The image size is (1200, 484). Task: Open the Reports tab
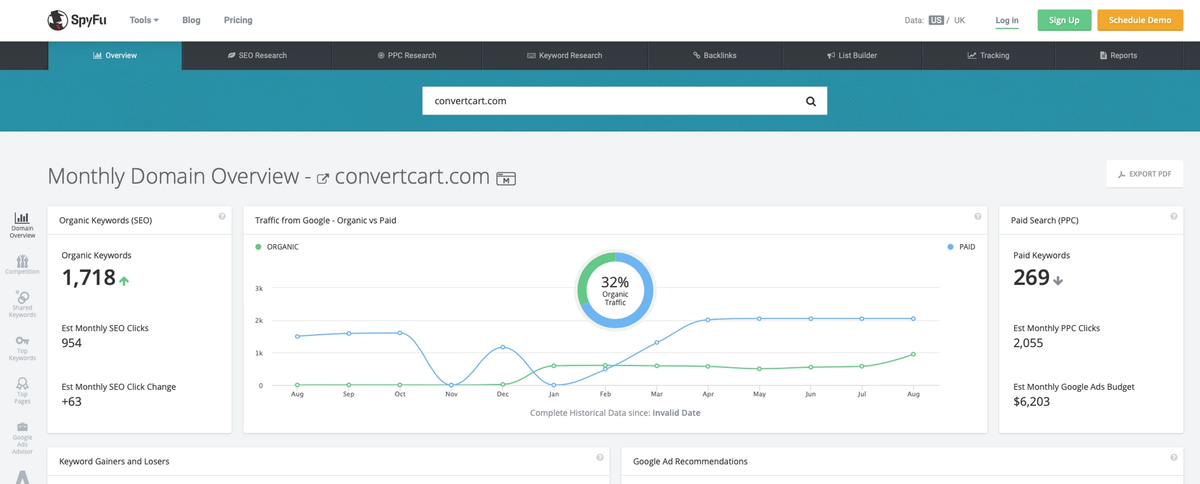point(1118,55)
